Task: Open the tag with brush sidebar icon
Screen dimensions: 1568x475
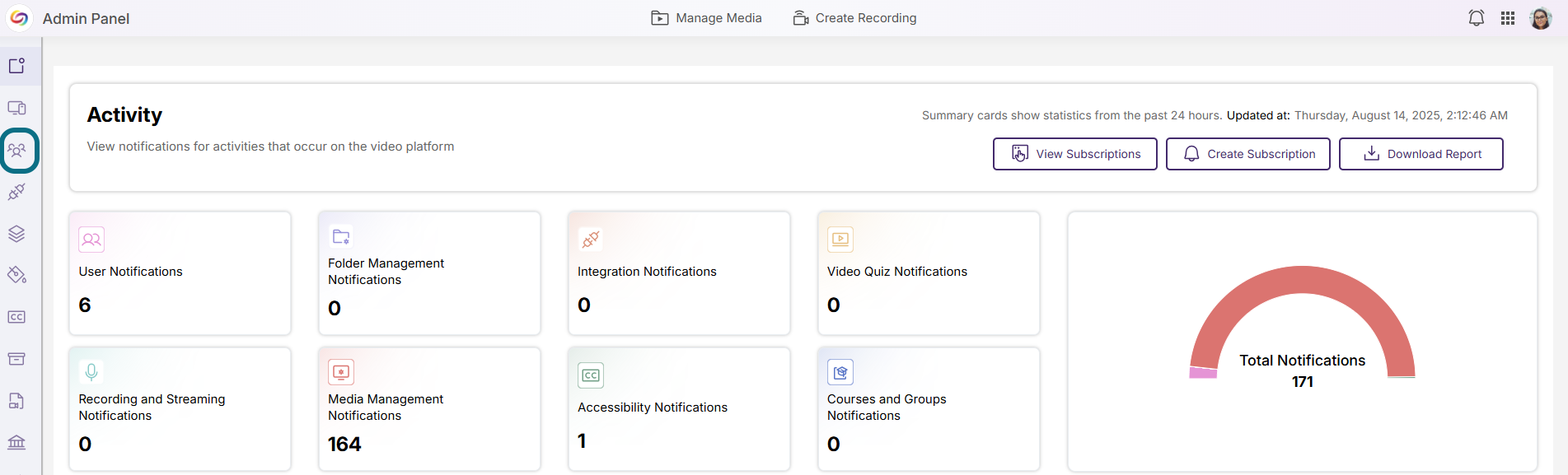Action: pos(16,275)
